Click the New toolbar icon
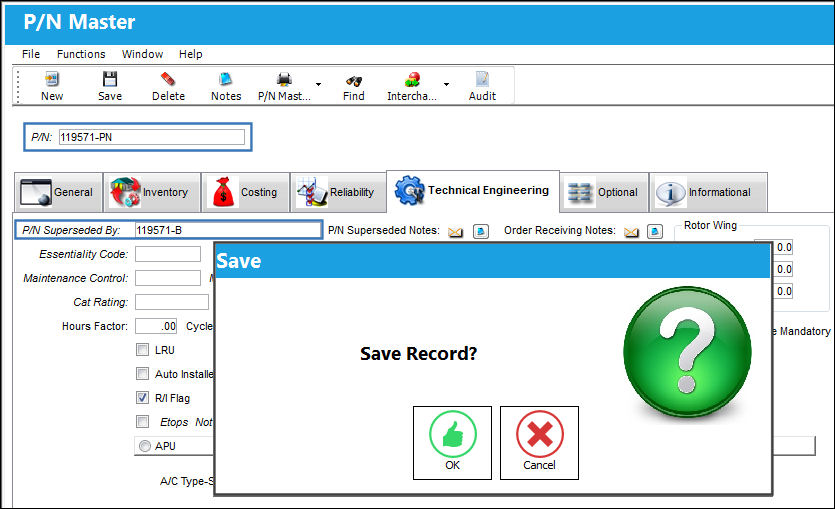This screenshot has width=835, height=509. coord(52,80)
